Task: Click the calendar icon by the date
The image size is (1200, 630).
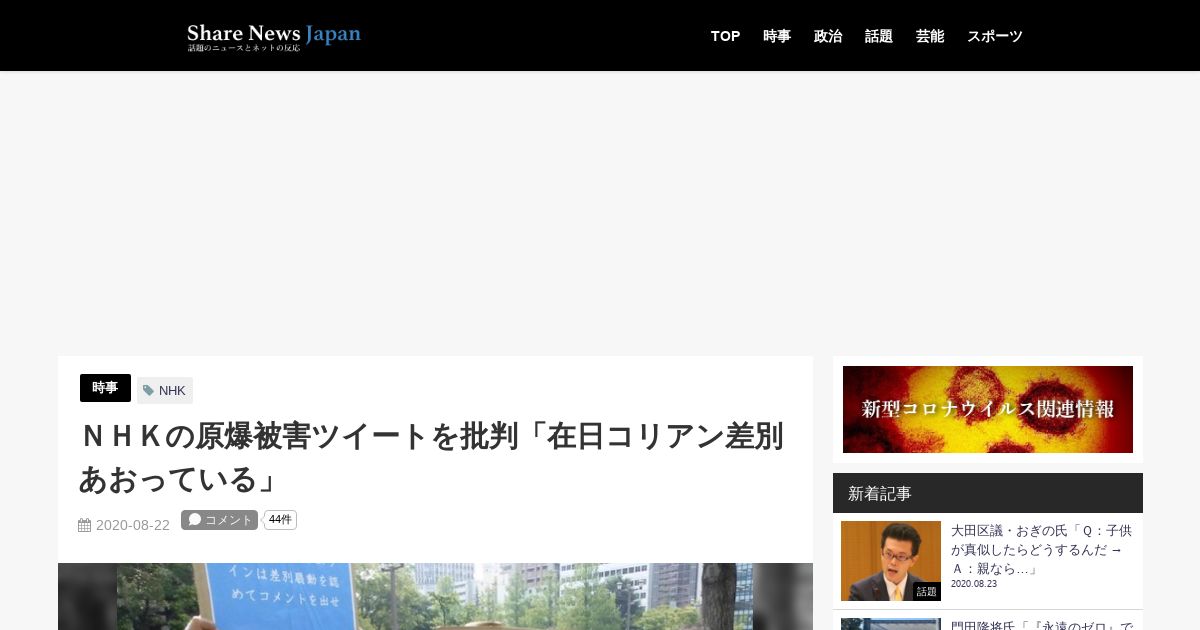Action: coord(85,525)
